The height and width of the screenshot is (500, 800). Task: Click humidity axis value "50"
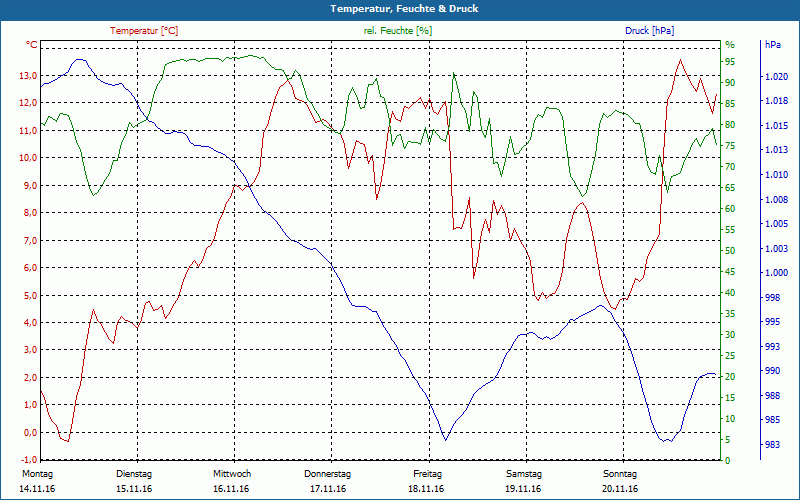pyautogui.click(x=730, y=251)
